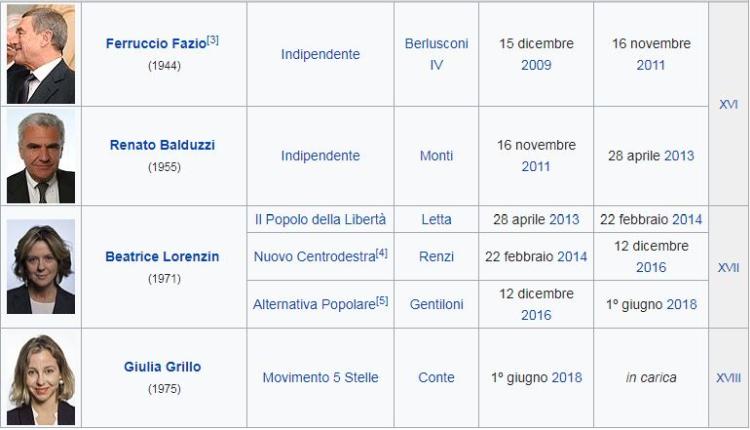Open the Il Popolo della Libertà party link

tap(320, 219)
